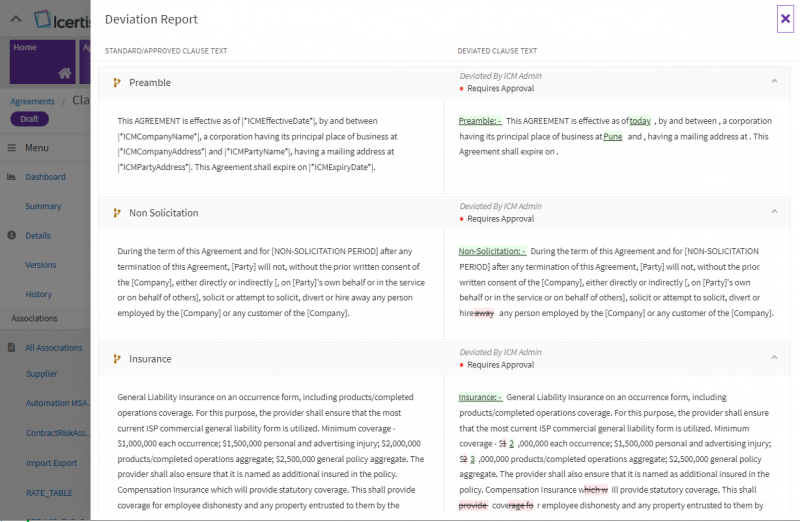Click the 'STANDARD/APPROVED CLAUSE TEXT' column header
800x522 pixels.
pos(166,51)
